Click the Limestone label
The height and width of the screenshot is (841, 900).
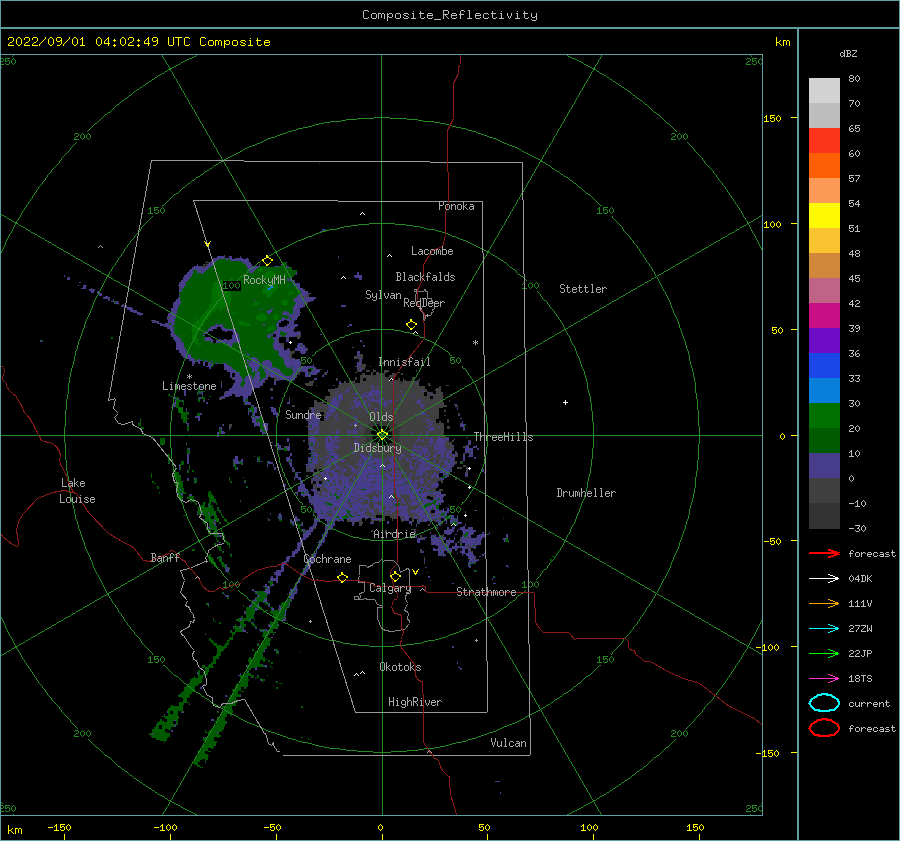click(x=189, y=386)
